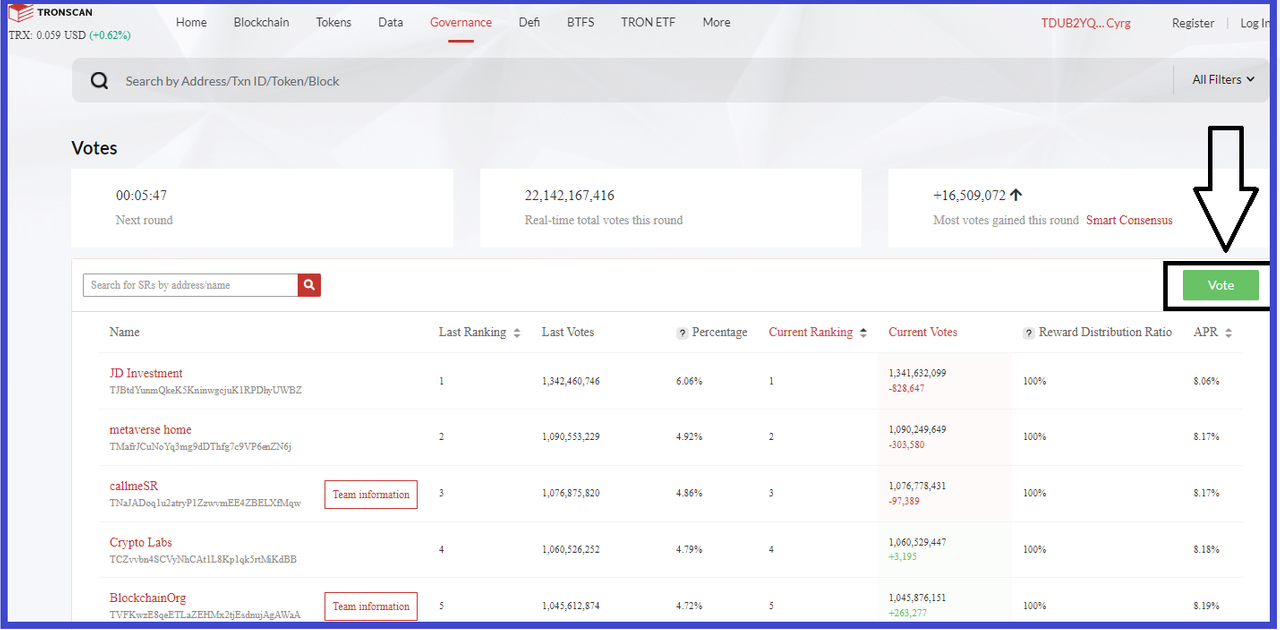The width and height of the screenshot is (1280, 630).
Task: Expand the More menu
Action: click(x=716, y=22)
